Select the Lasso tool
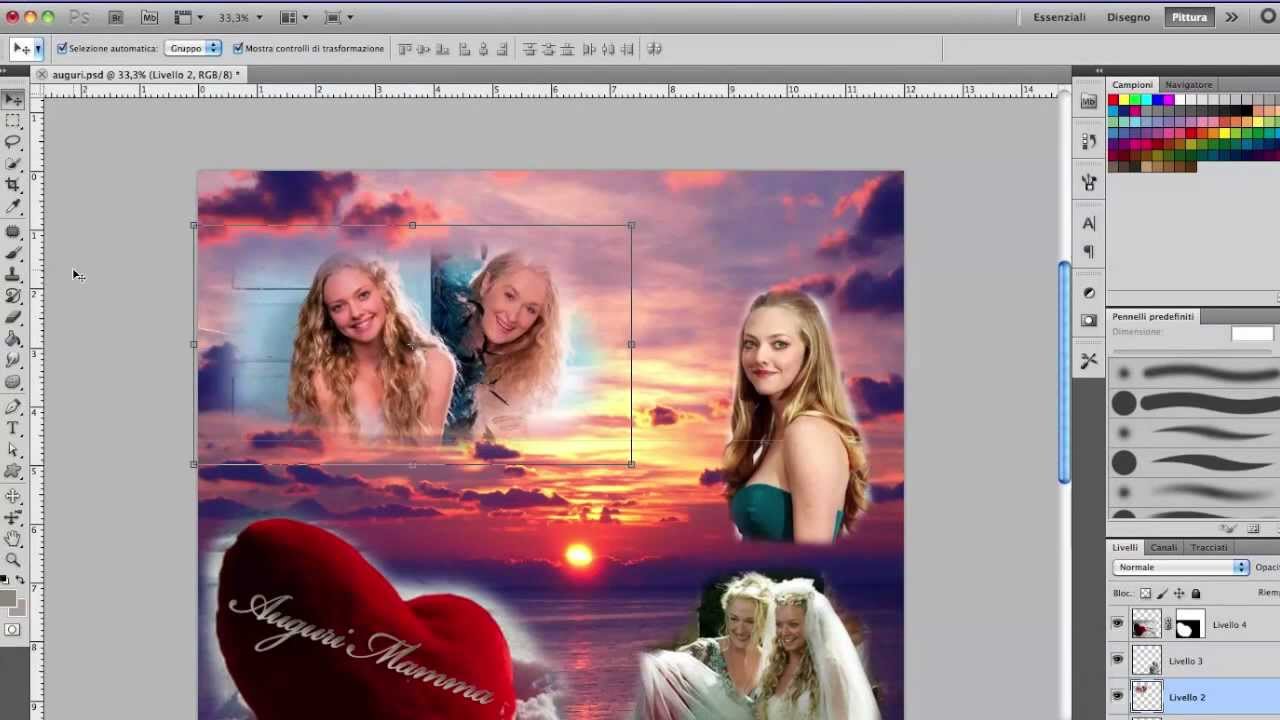The height and width of the screenshot is (720, 1280). click(13, 142)
